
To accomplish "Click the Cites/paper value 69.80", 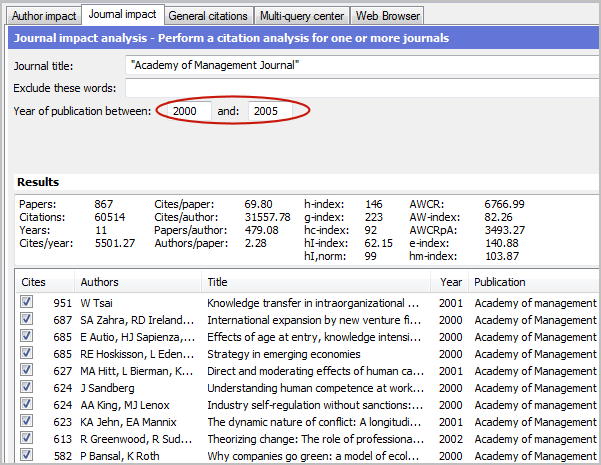I will pos(258,204).
